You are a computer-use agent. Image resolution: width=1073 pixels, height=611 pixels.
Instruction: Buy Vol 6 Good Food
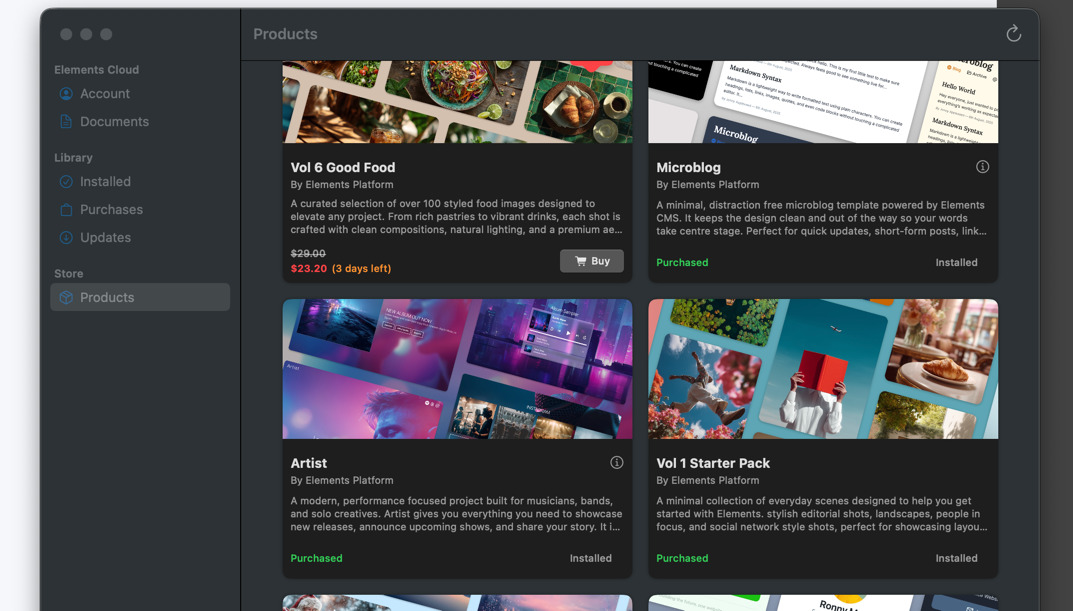coord(592,261)
